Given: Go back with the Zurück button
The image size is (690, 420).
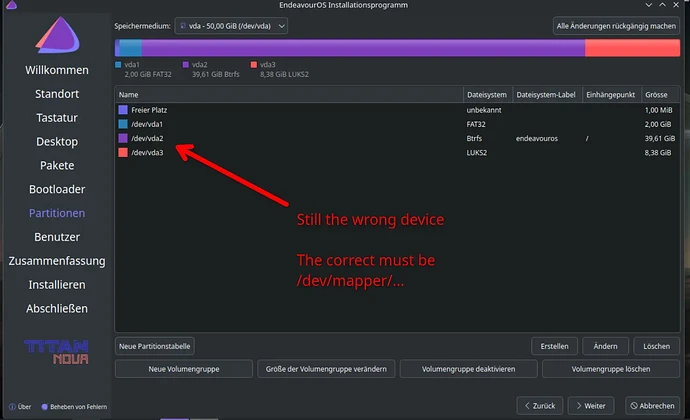Looking at the screenshot, I should [x=540, y=406].
